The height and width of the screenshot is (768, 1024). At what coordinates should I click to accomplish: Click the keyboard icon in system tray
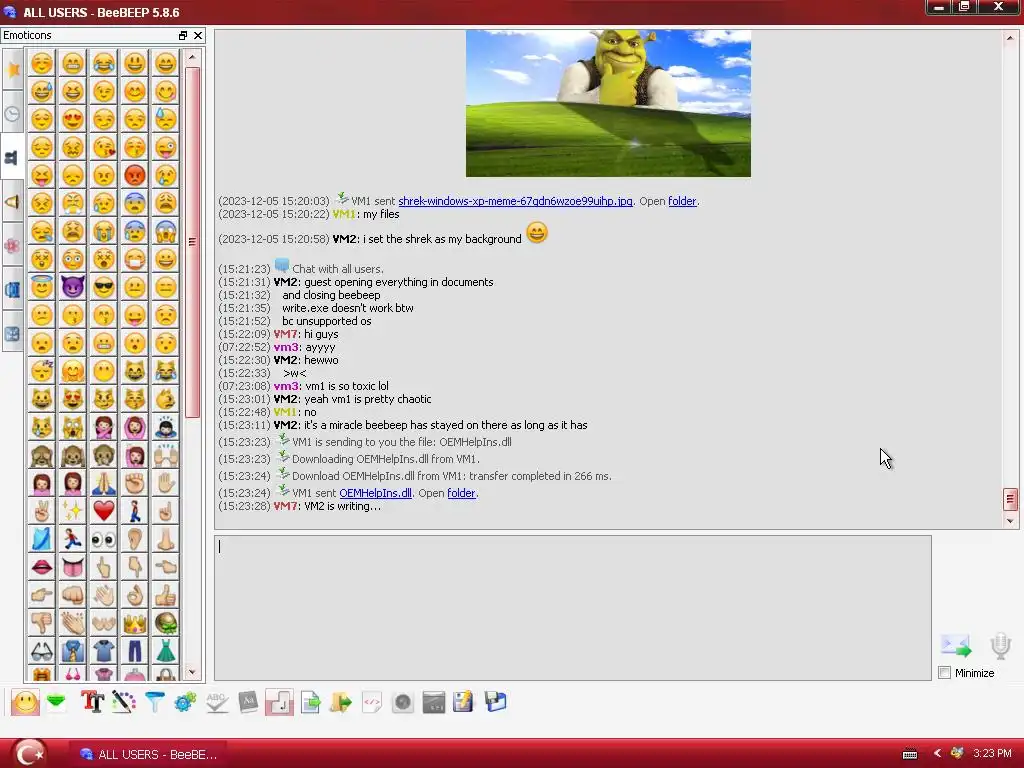tap(910, 754)
